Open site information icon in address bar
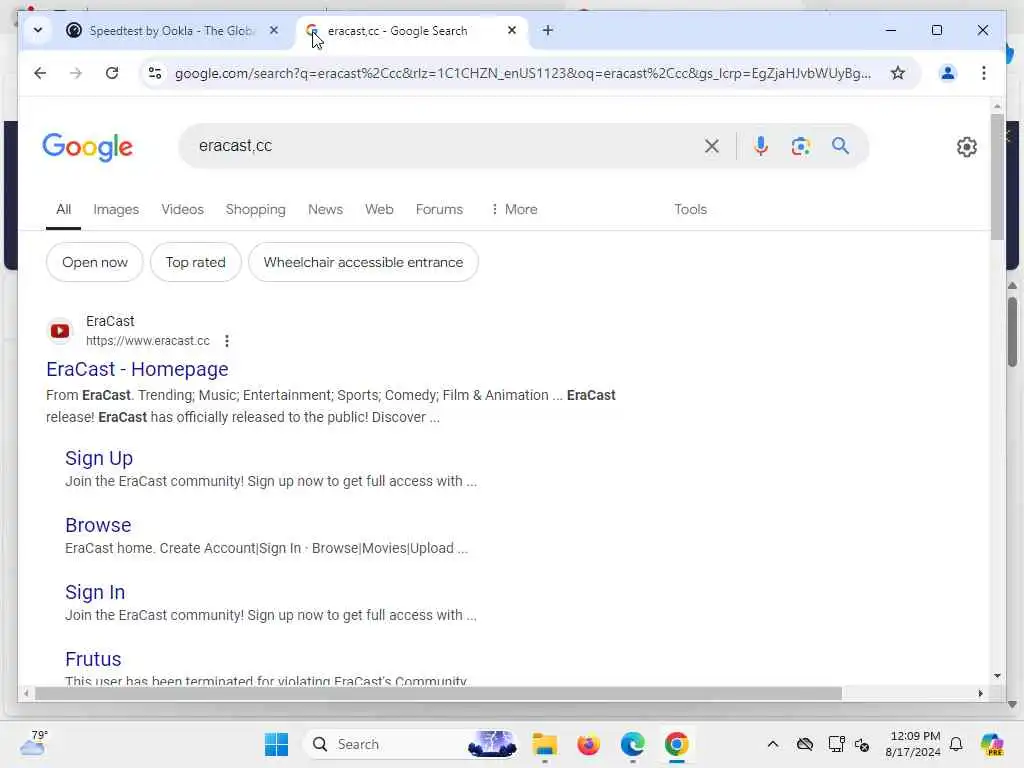1024x768 pixels. pos(155,73)
